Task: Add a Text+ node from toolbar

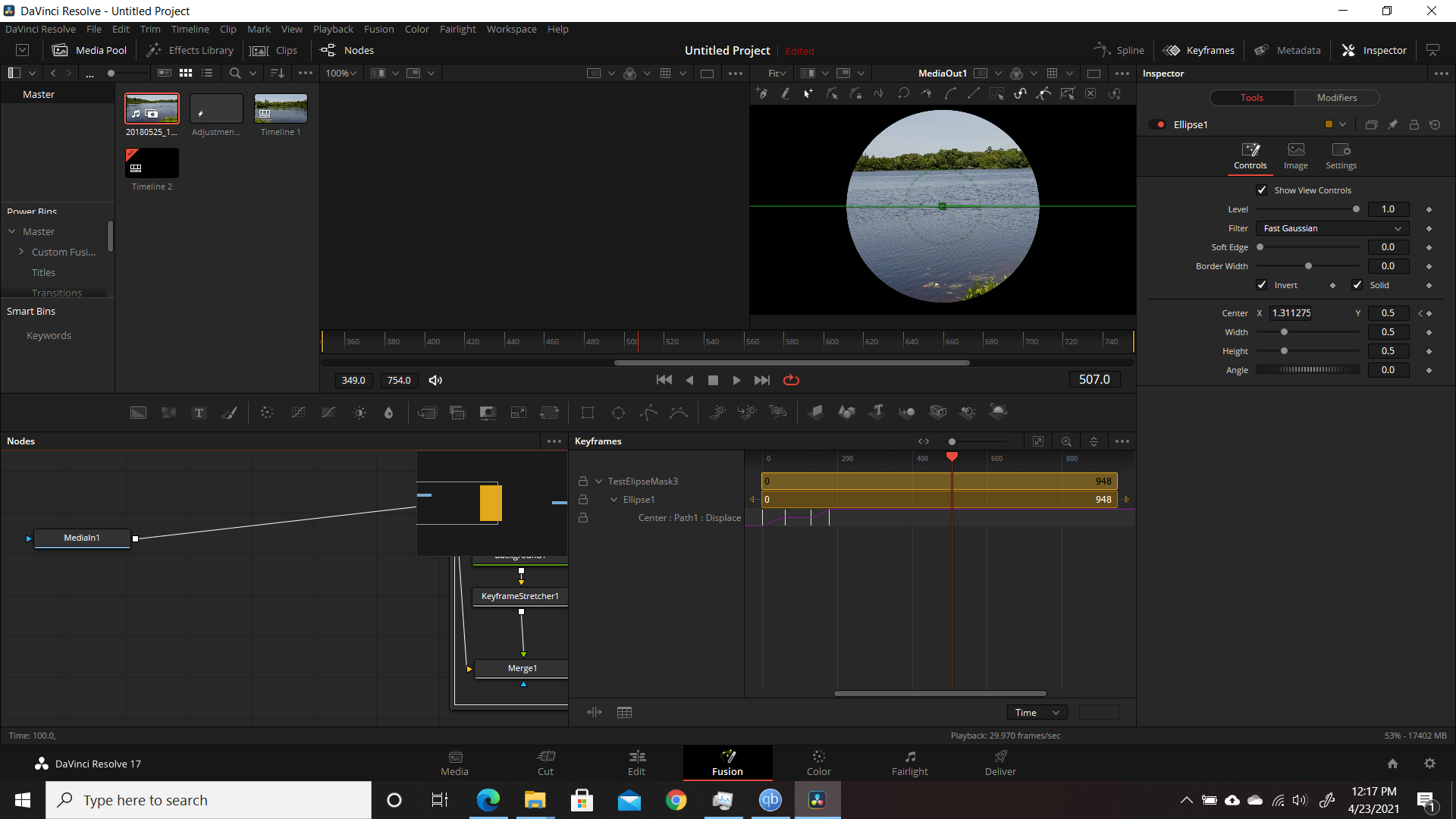Action: point(199,413)
